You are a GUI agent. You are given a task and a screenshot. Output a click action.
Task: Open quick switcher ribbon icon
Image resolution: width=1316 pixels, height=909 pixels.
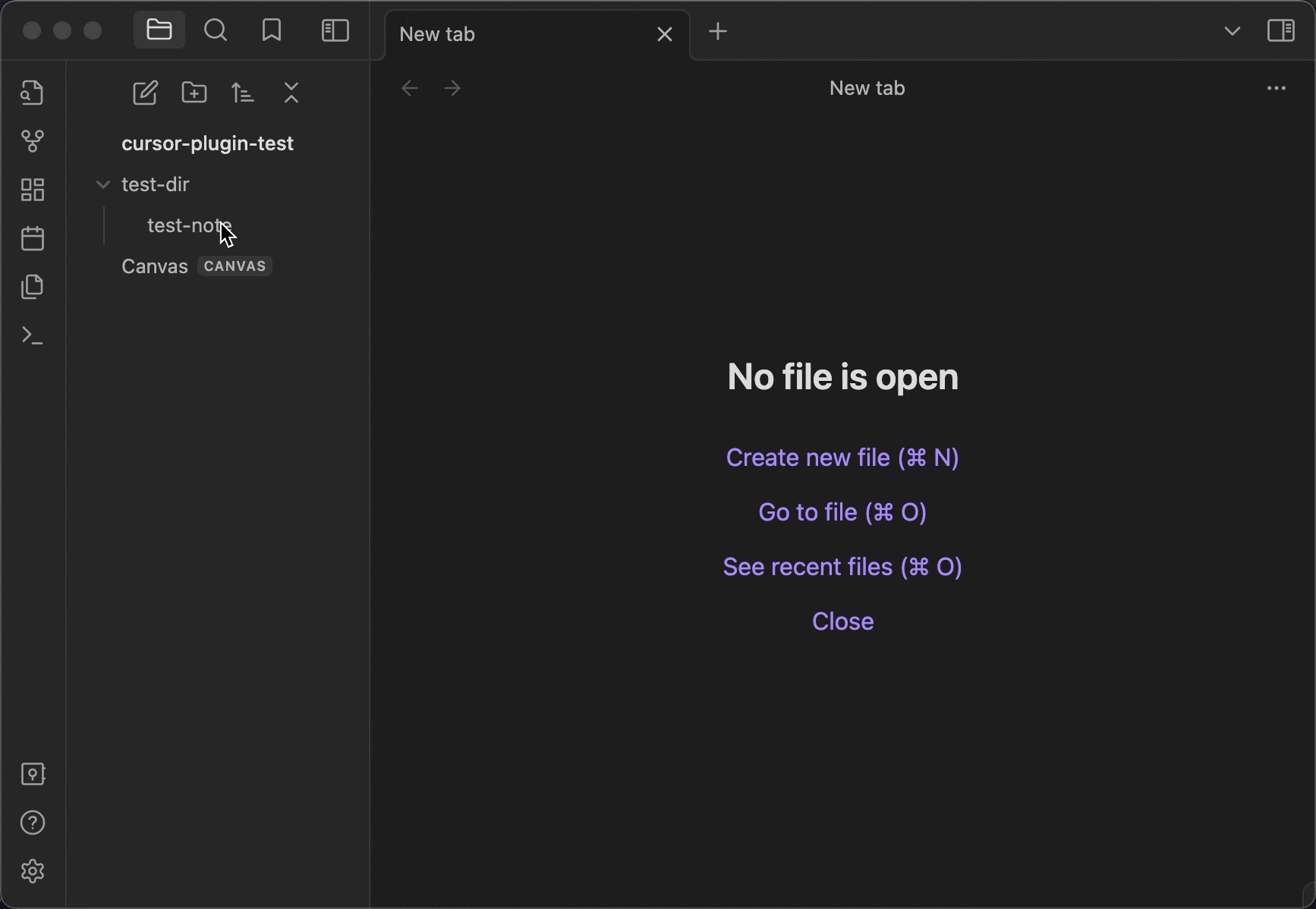pos(33,93)
